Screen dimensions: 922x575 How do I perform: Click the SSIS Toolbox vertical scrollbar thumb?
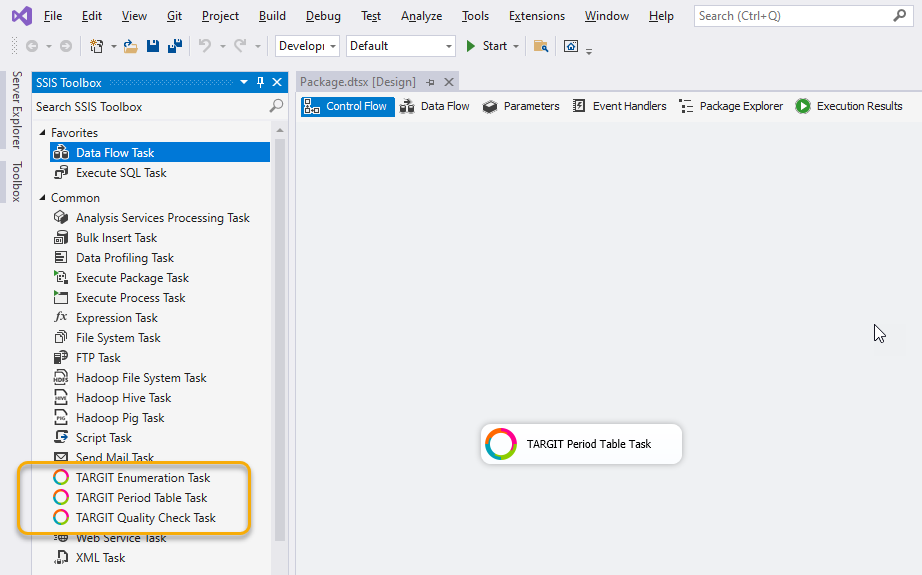tap(280, 340)
